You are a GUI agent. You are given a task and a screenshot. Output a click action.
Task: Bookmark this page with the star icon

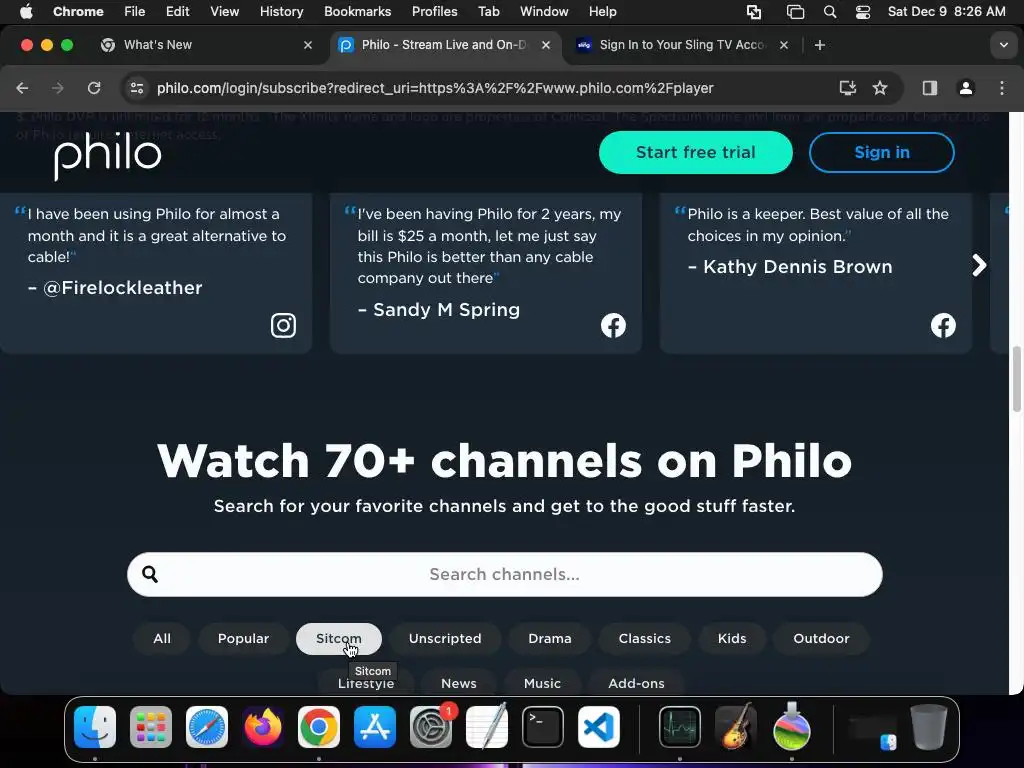(x=880, y=88)
